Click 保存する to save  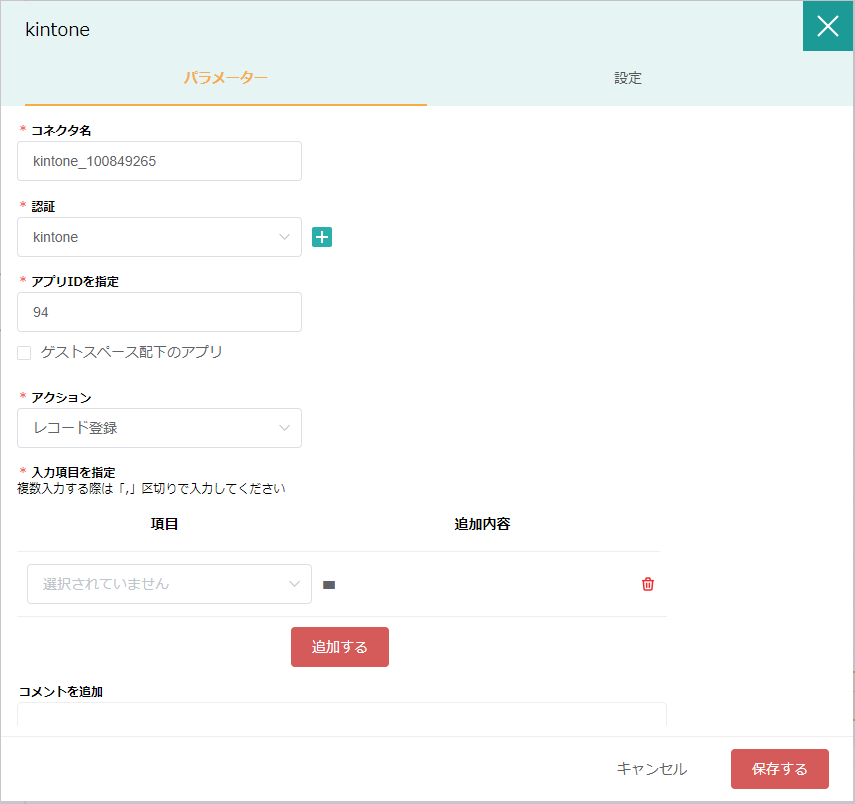coord(780,769)
